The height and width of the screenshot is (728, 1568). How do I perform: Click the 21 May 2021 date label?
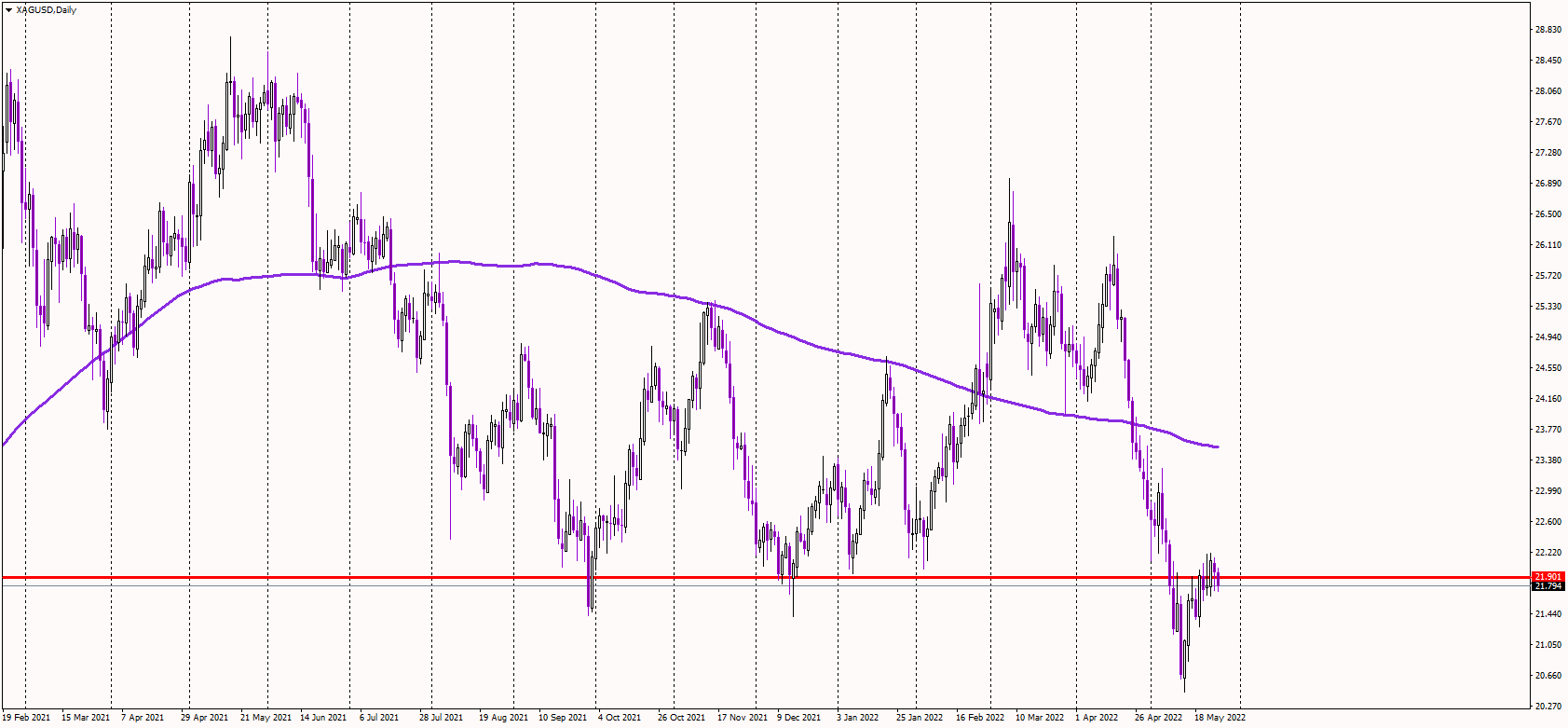click(266, 718)
